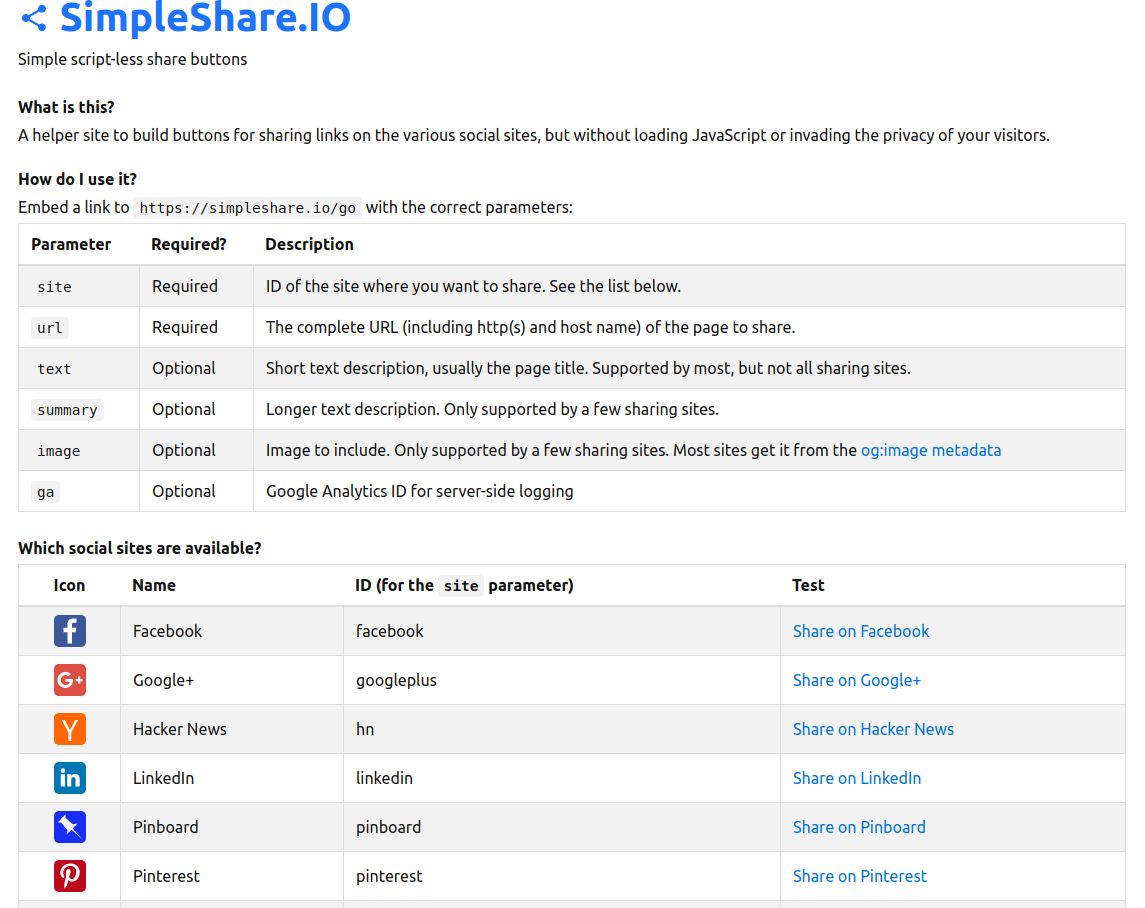1145x908 pixels.
Task: Select the LinkedIn icon in the sites table
Action: click(69, 778)
